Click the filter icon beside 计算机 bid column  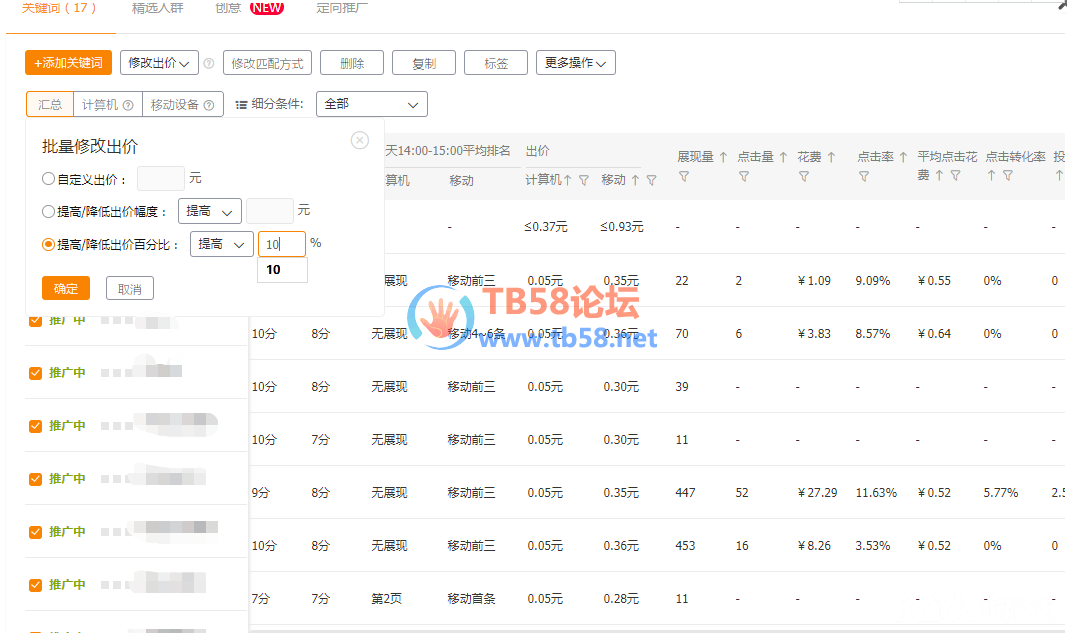[583, 181]
